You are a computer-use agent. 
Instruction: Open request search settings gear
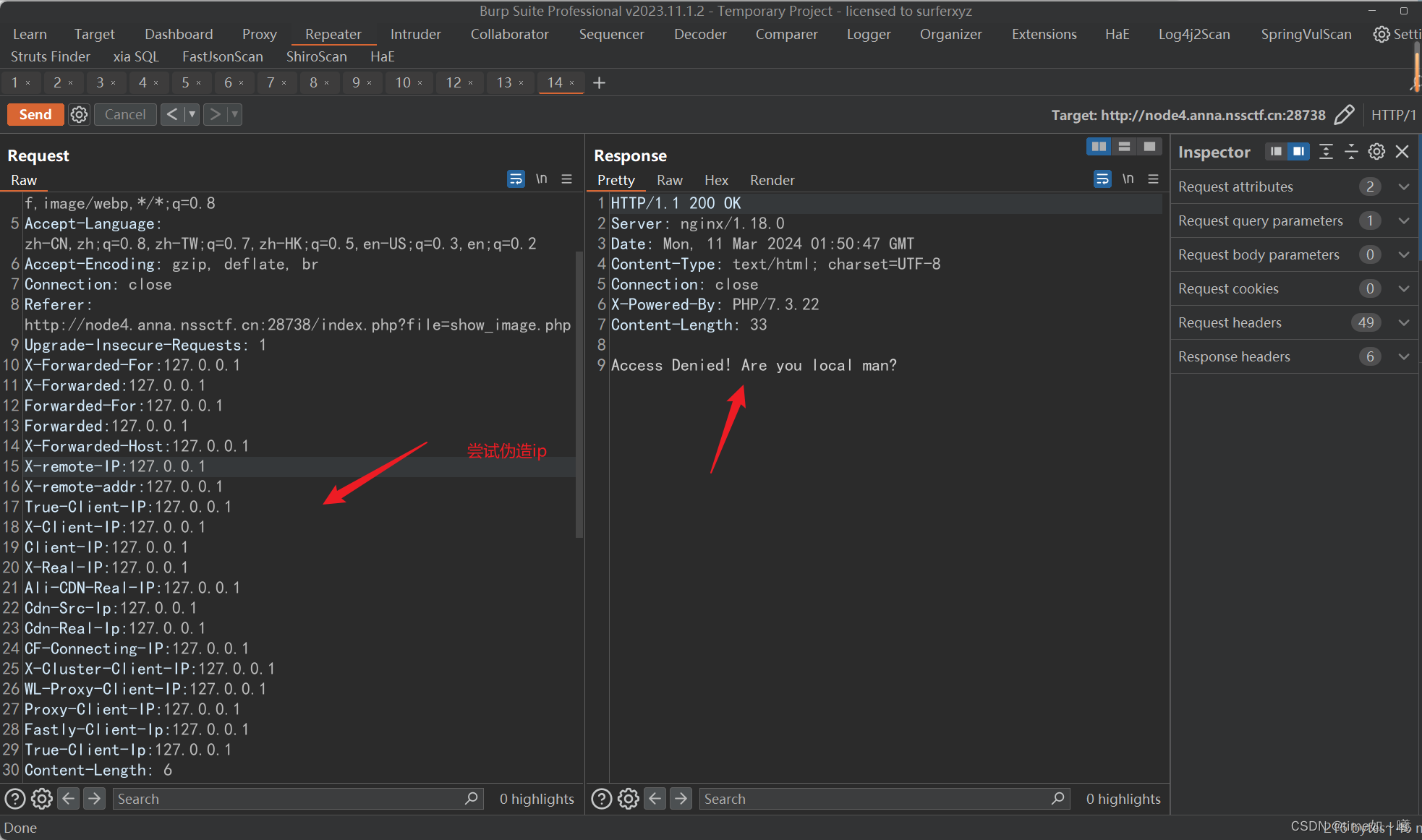coord(42,799)
